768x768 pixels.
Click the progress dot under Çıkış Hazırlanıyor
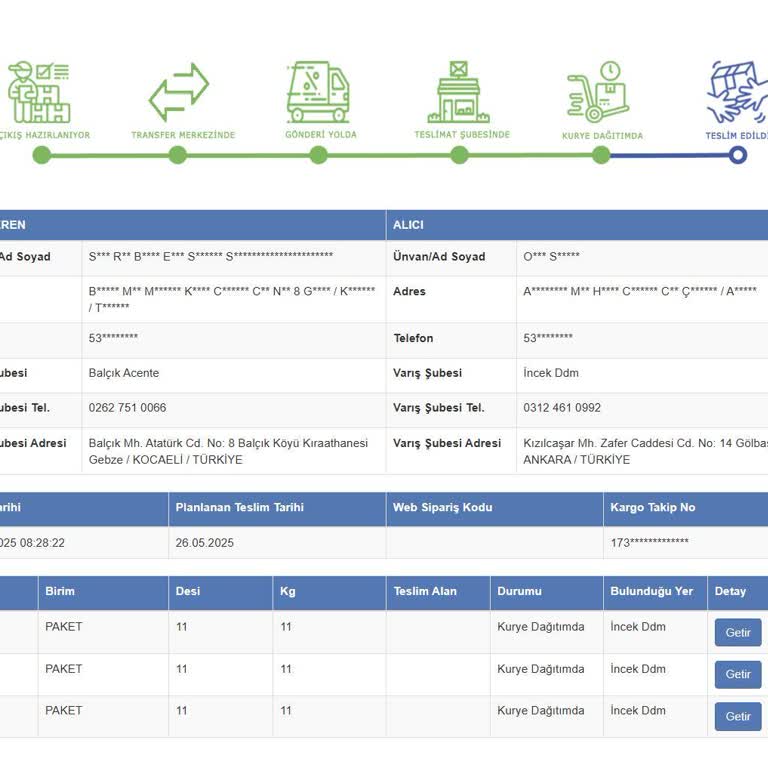coord(42,155)
